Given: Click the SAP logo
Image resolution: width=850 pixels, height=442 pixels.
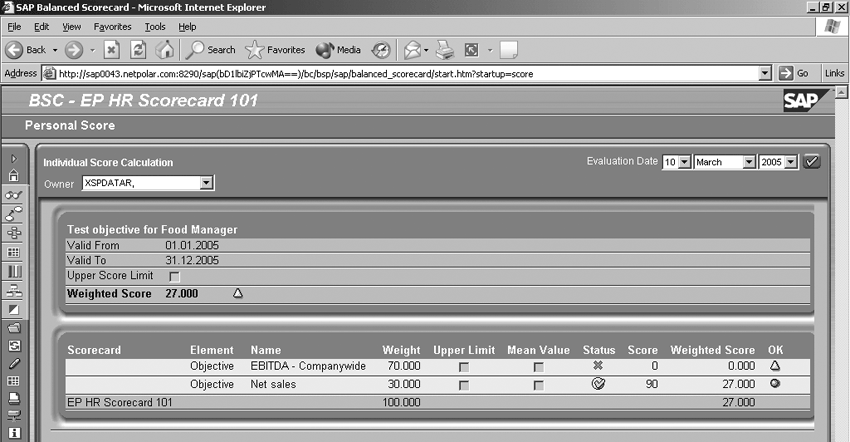Looking at the screenshot, I should coord(804,100).
